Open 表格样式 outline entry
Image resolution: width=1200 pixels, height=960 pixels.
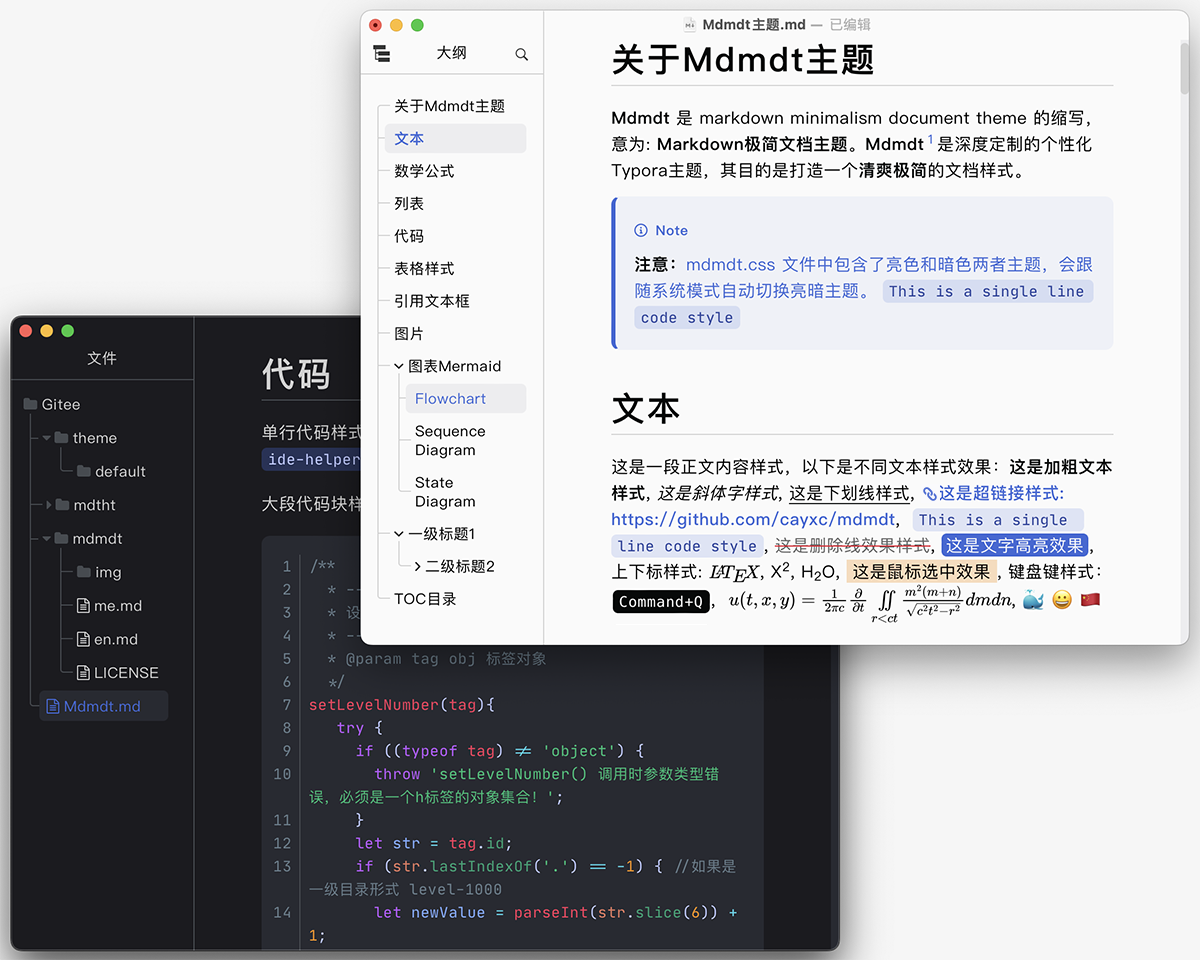424,269
